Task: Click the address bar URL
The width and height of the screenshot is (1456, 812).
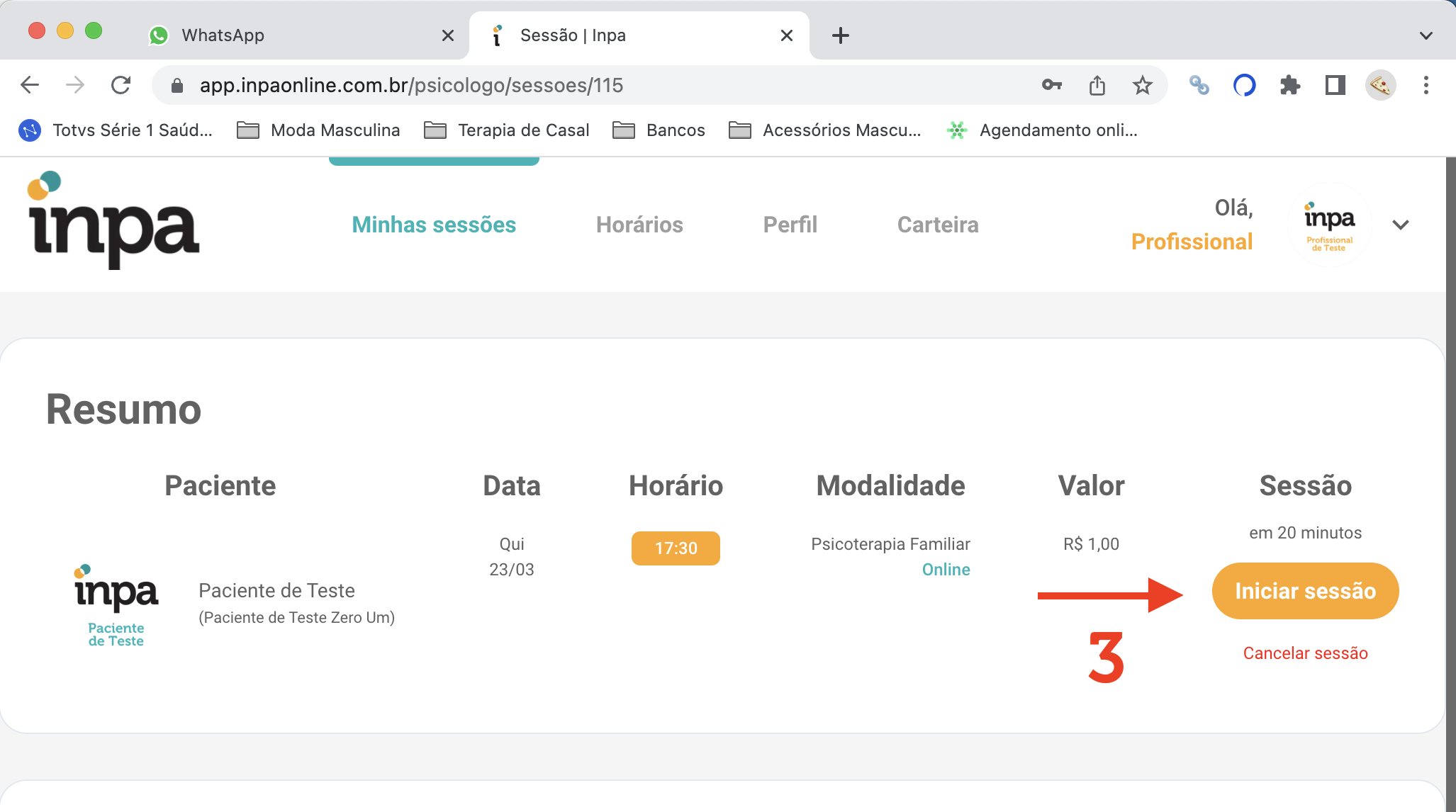Action: tap(411, 86)
